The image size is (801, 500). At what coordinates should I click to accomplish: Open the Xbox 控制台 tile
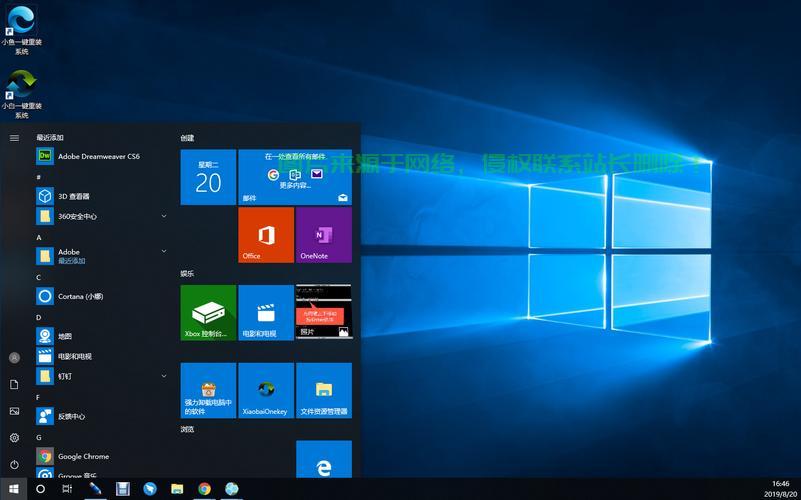tap(208, 313)
